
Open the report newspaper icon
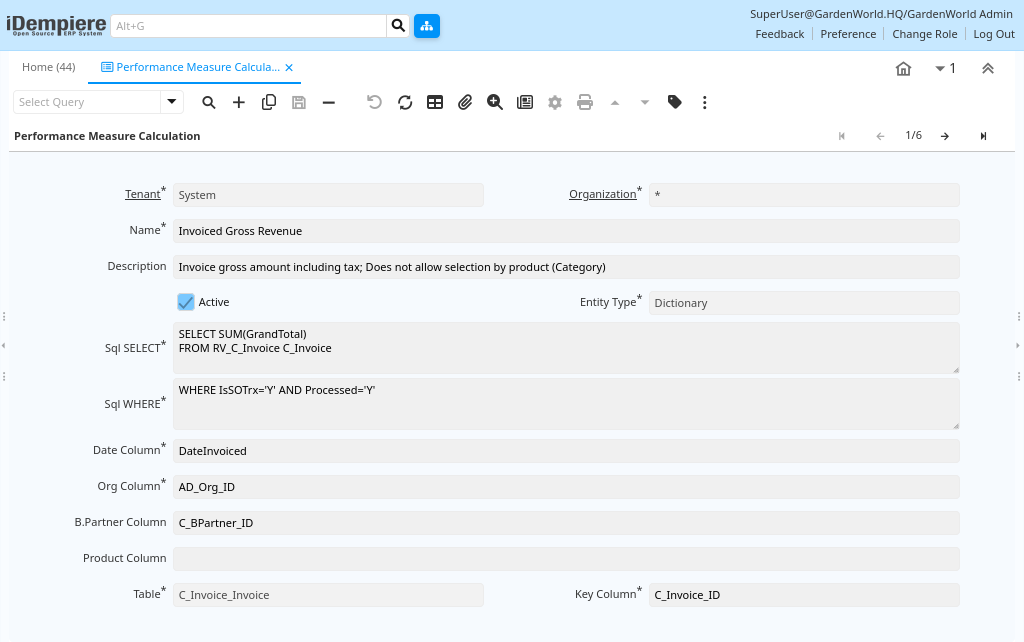(x=525, y=103)
